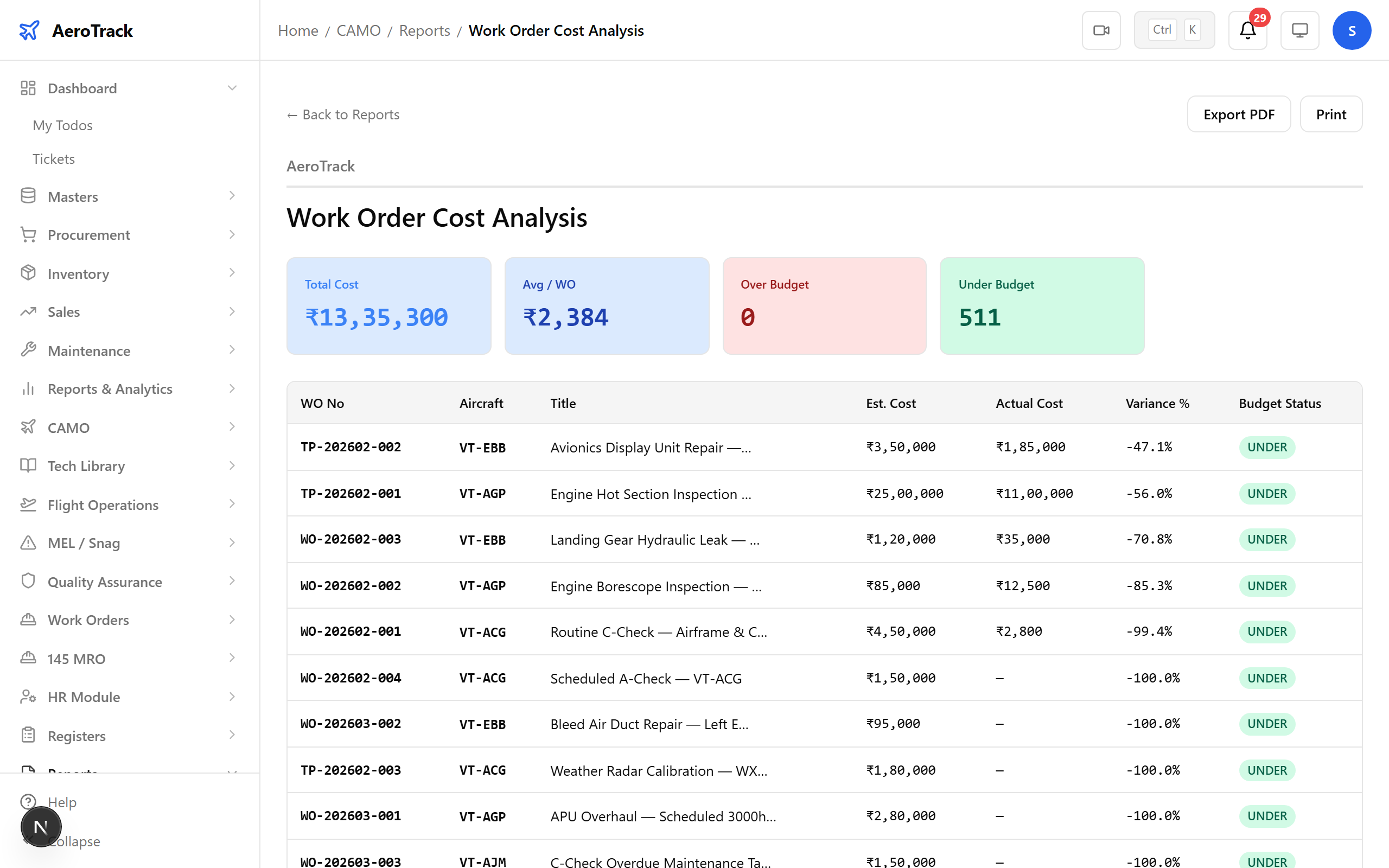Click the Export PDF button
This screenshot has height=868, width=1389.
(1239, 114)
